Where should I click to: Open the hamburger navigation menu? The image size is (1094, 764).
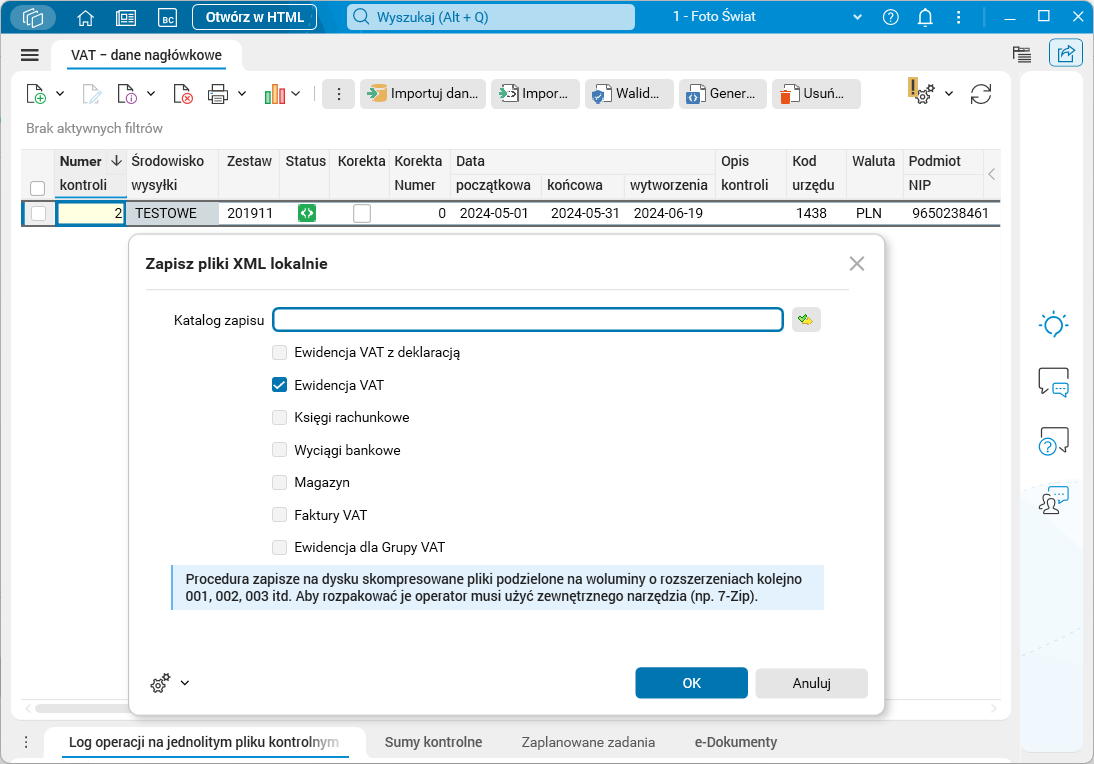(x=30, y=55)
